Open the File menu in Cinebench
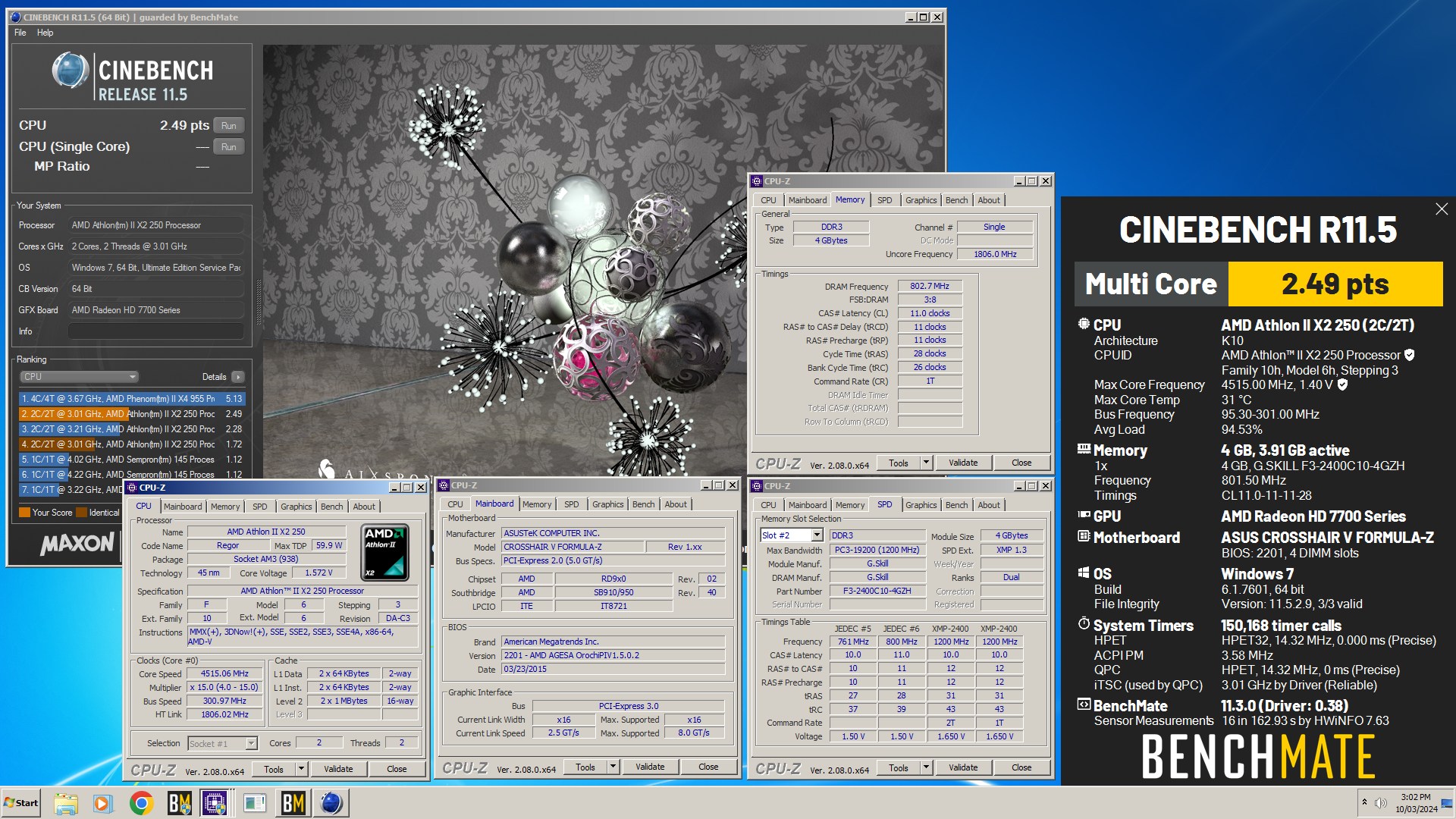This screenshot has width=1456, height=819. click(20, 33)
